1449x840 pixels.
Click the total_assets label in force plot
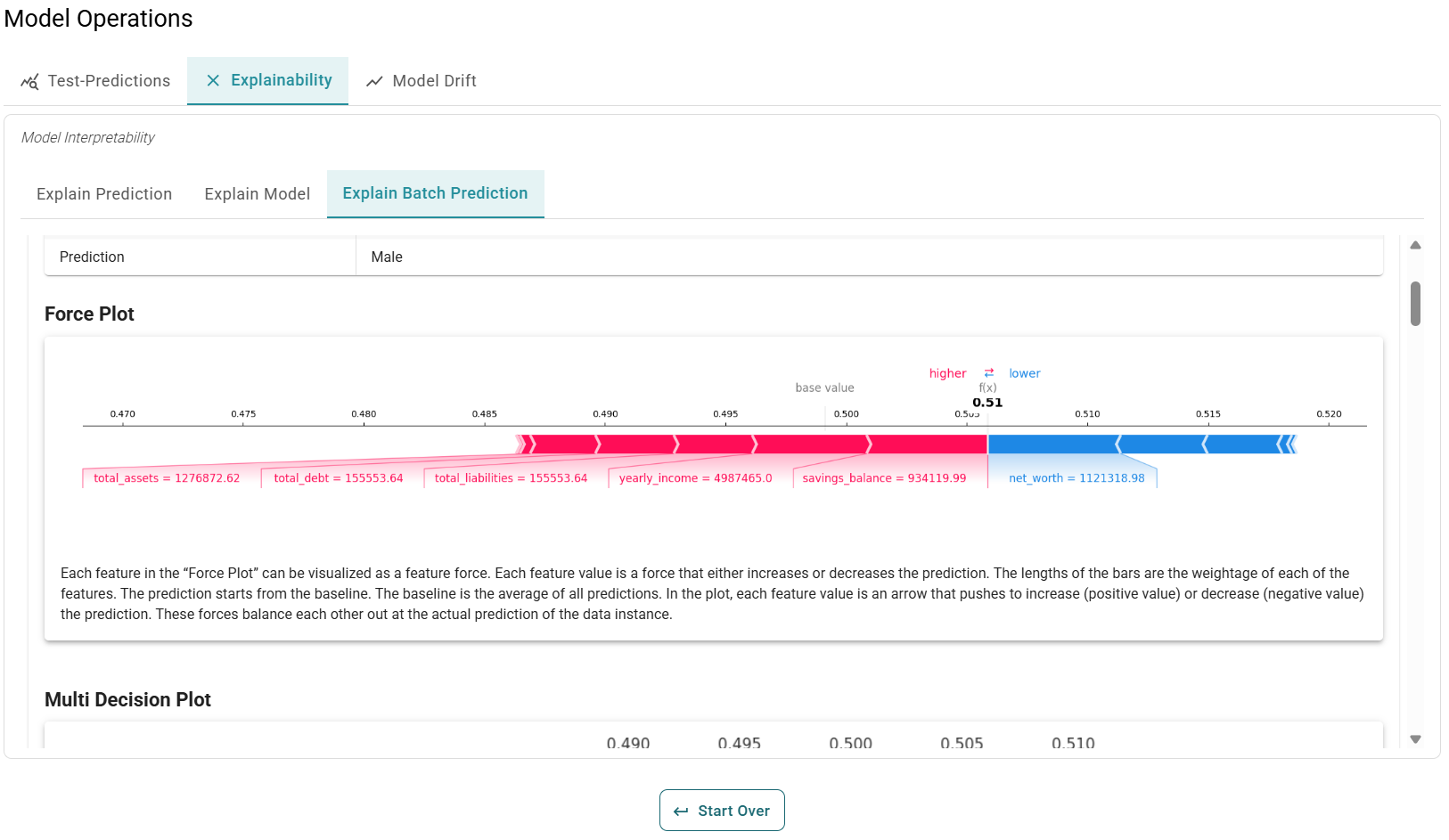click(x=167, y=478)
